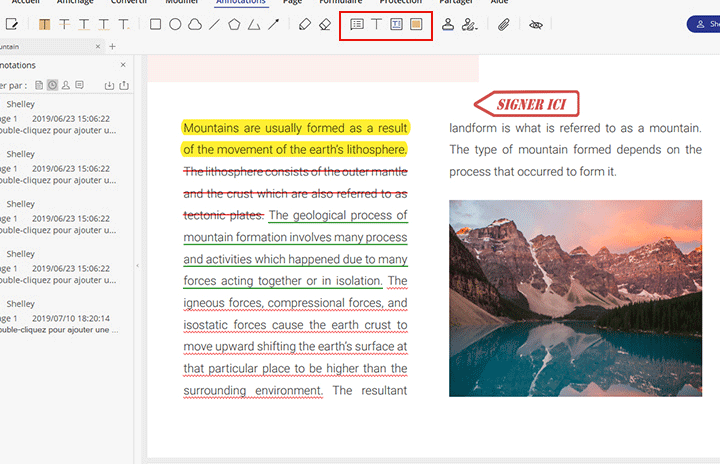
Task: Add a file Attachment
Action: pos(504,24)
